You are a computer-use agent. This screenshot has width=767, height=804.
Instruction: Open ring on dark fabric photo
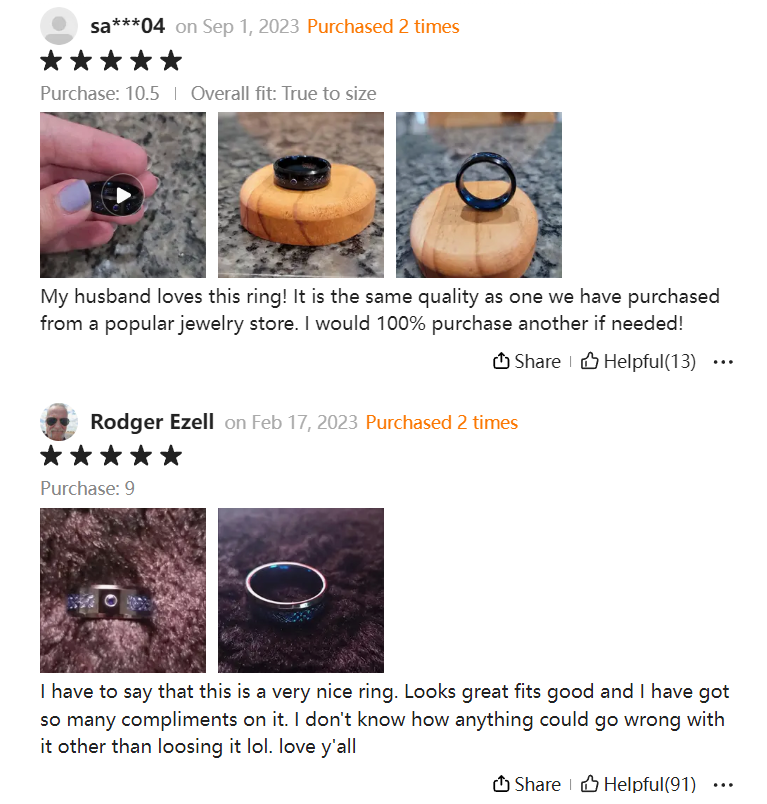click(301, 590)
